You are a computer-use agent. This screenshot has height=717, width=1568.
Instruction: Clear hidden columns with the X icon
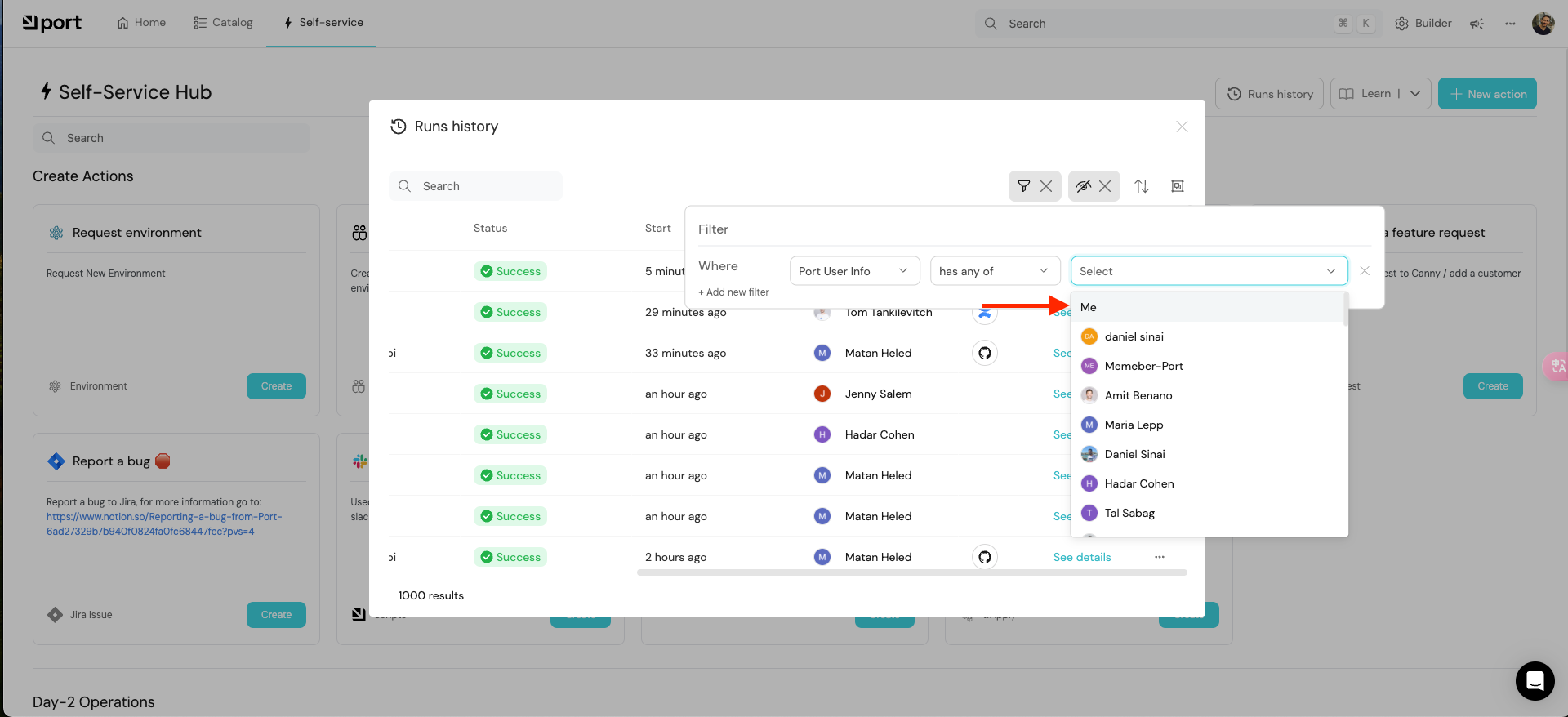tap(1105, 186)
